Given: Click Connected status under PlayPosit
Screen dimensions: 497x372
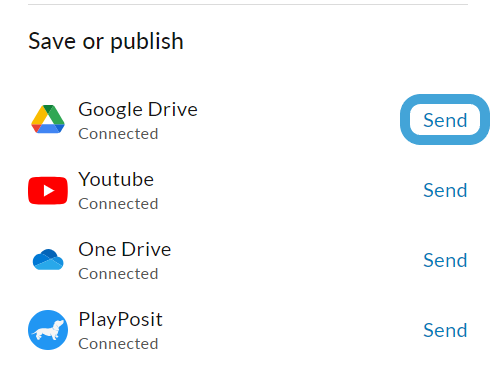Looking at the screenshot, I should [118, 344].
